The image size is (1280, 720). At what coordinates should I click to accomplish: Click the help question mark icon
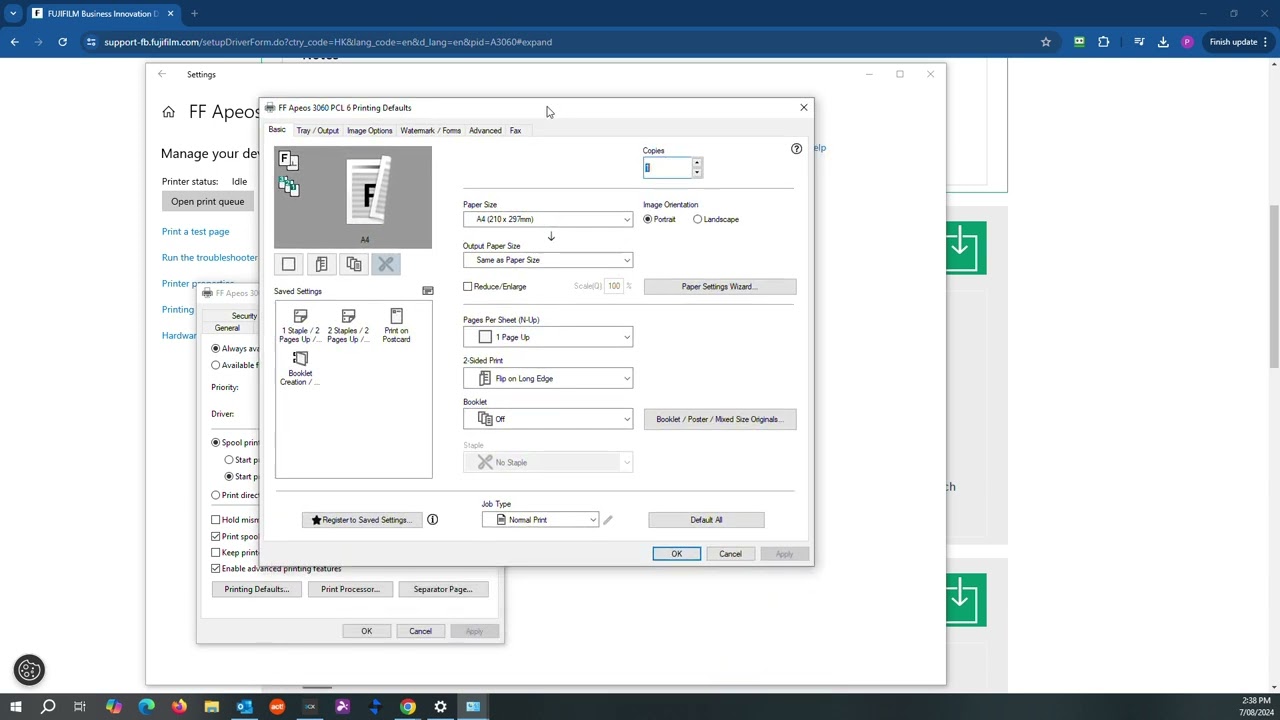click(796, 149)
